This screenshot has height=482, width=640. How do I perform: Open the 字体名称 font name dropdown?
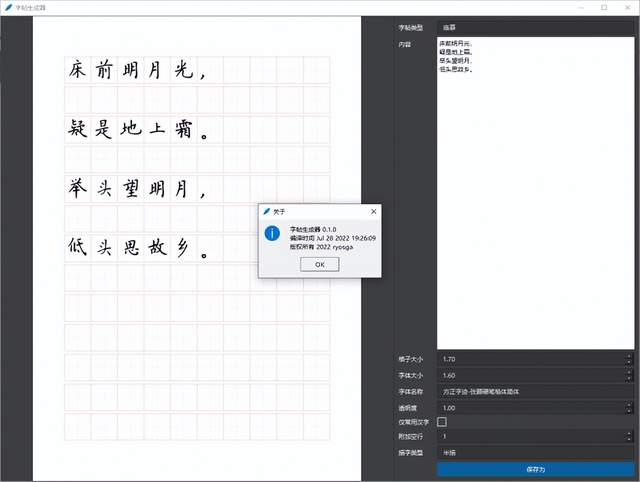[x=536, y=392]
